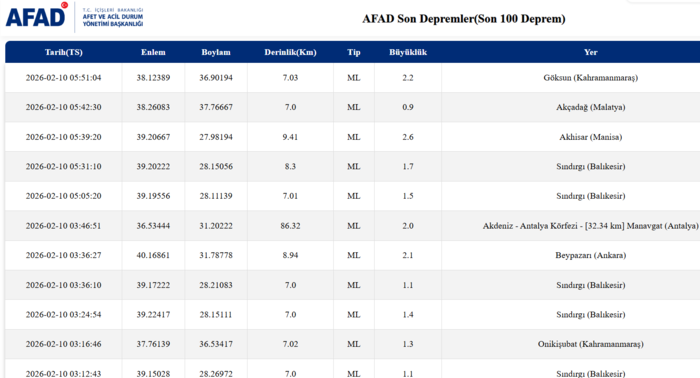Select the date 2026-02-10 05:39:20
Image resolution: width=700 pixels, height=378 pixels.
tap(63, 137)
